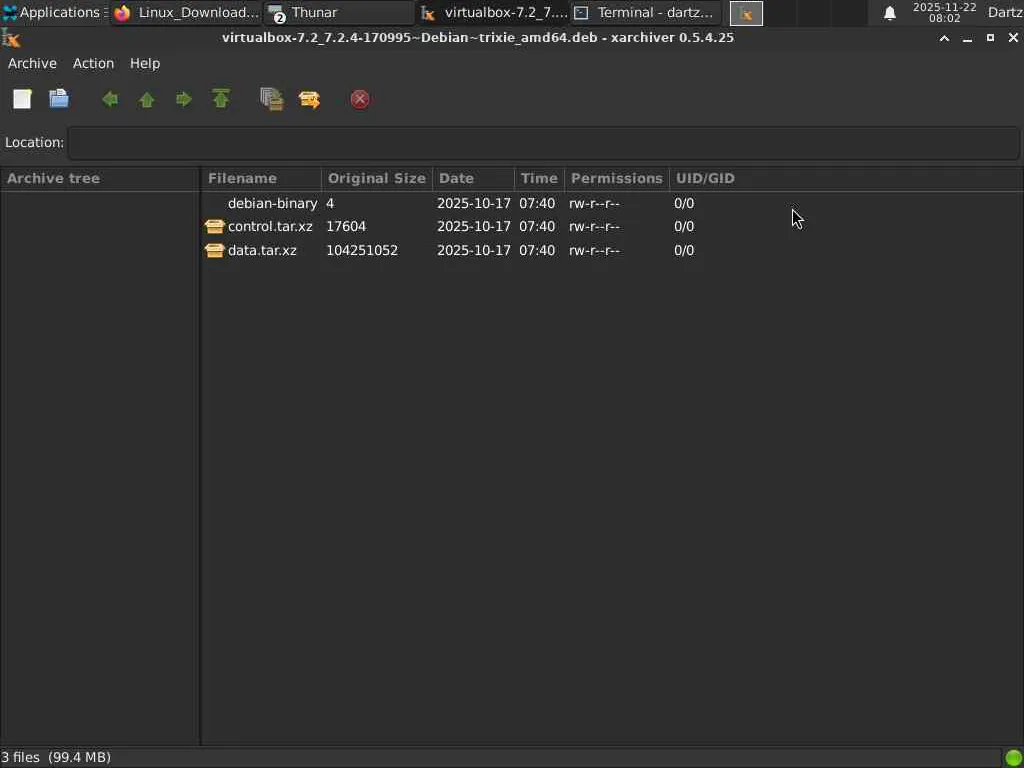The width and height of the screenshot is (1024, 768).
Task: Click the highlighted xarchiver icon in panel
Action: click(746, 13)
